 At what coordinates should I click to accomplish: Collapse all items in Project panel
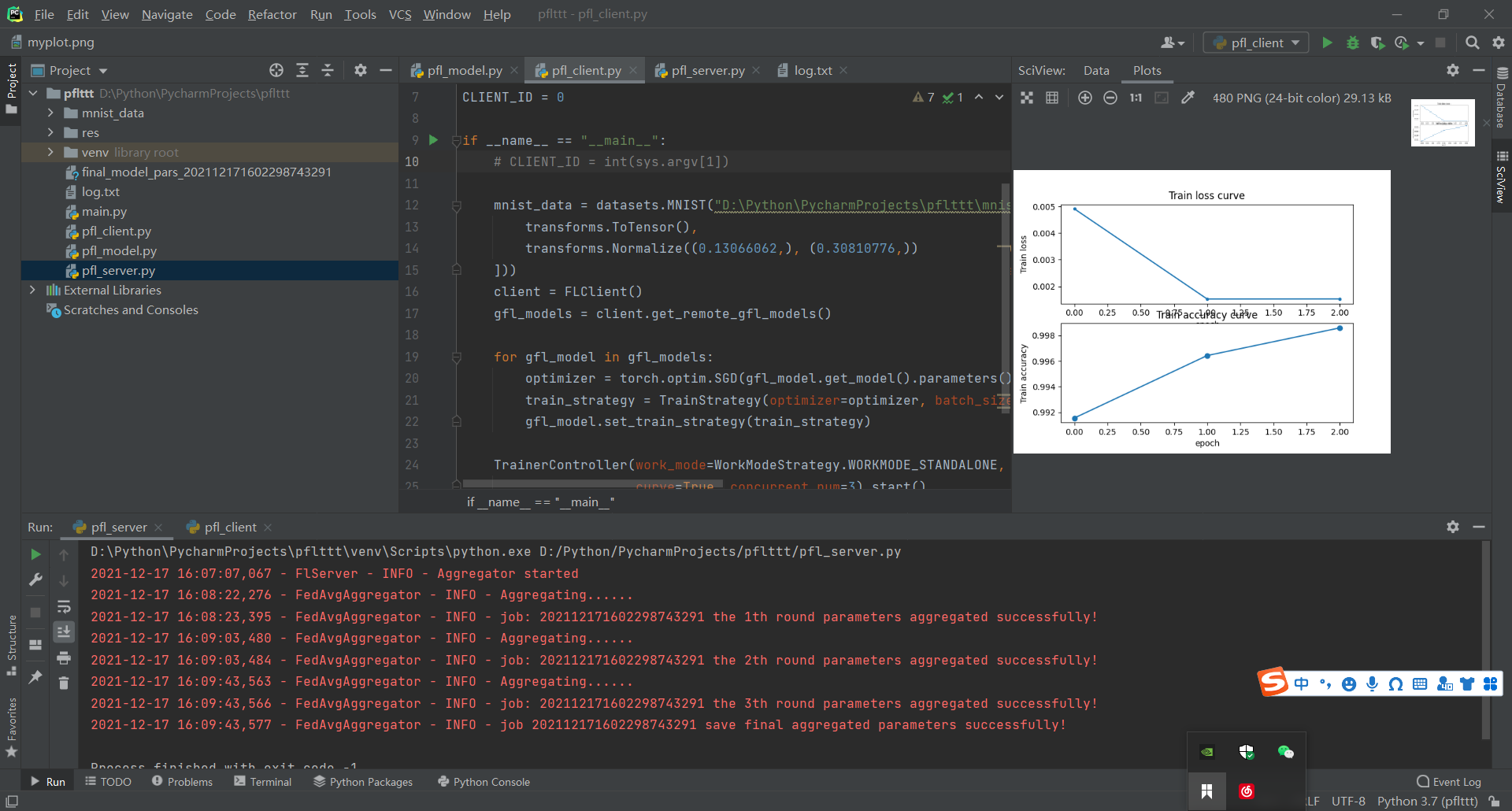[328, 70]
